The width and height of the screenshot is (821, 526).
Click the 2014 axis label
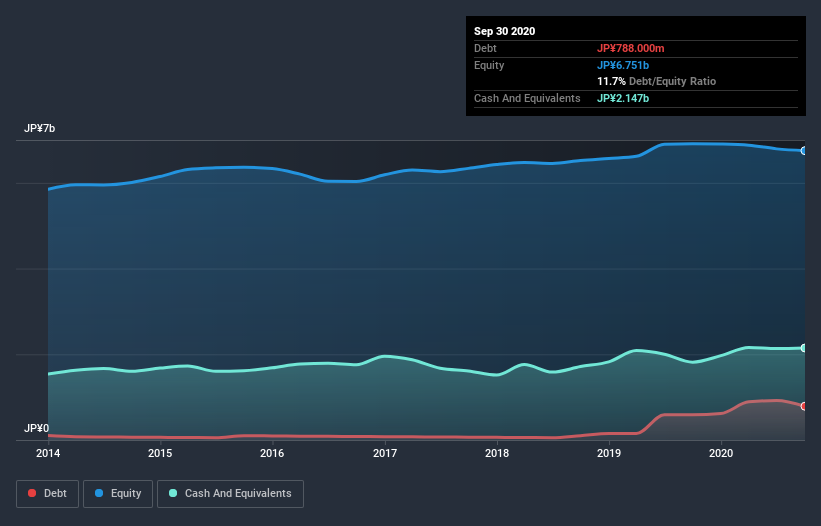point(48,453)
